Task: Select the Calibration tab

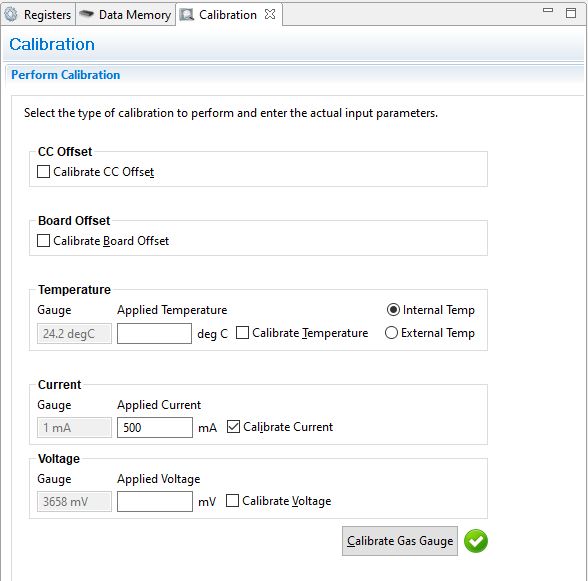Action: pos(228,15)
